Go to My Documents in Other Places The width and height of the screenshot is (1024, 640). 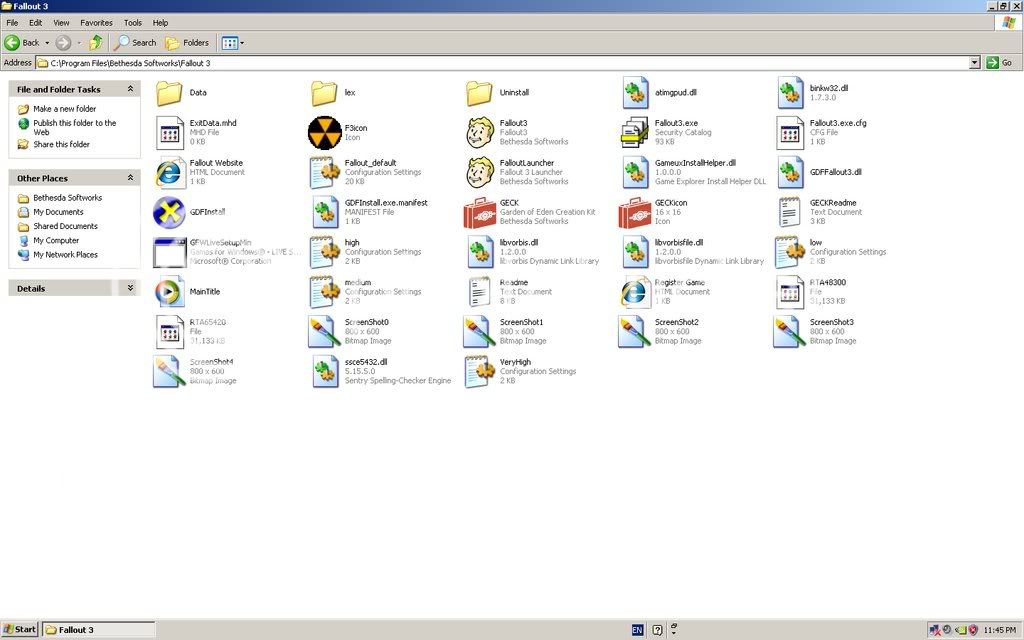[58, 212]
